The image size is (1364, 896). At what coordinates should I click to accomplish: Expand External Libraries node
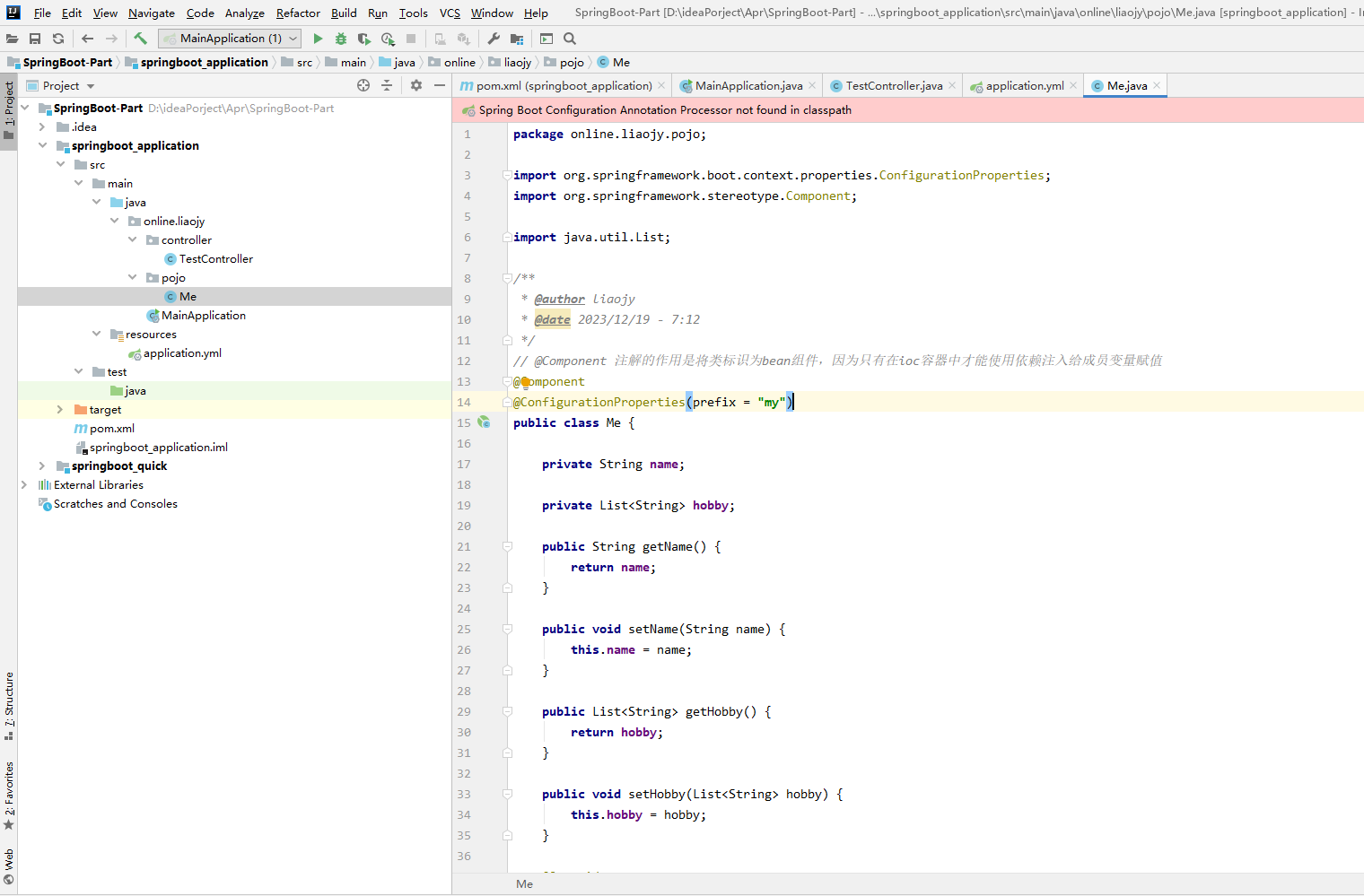(24, 484)
